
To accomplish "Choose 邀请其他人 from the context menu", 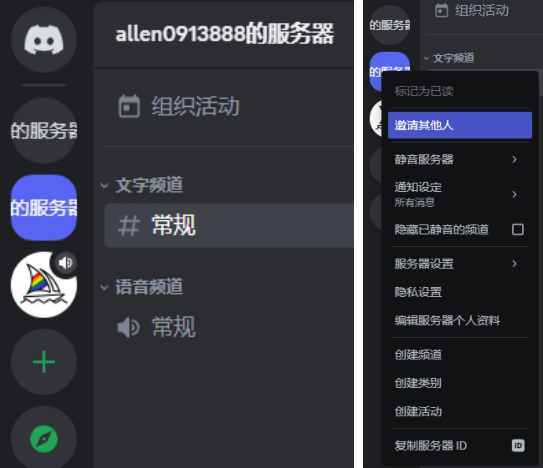I will (x=460, y=125).
